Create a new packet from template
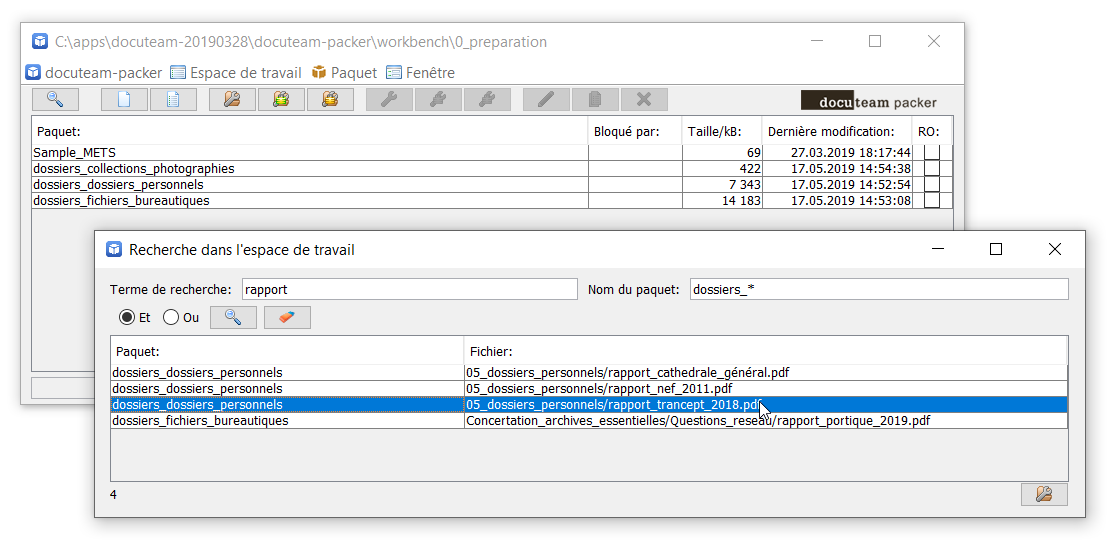1112x543 pixels. tap(174, 100)
